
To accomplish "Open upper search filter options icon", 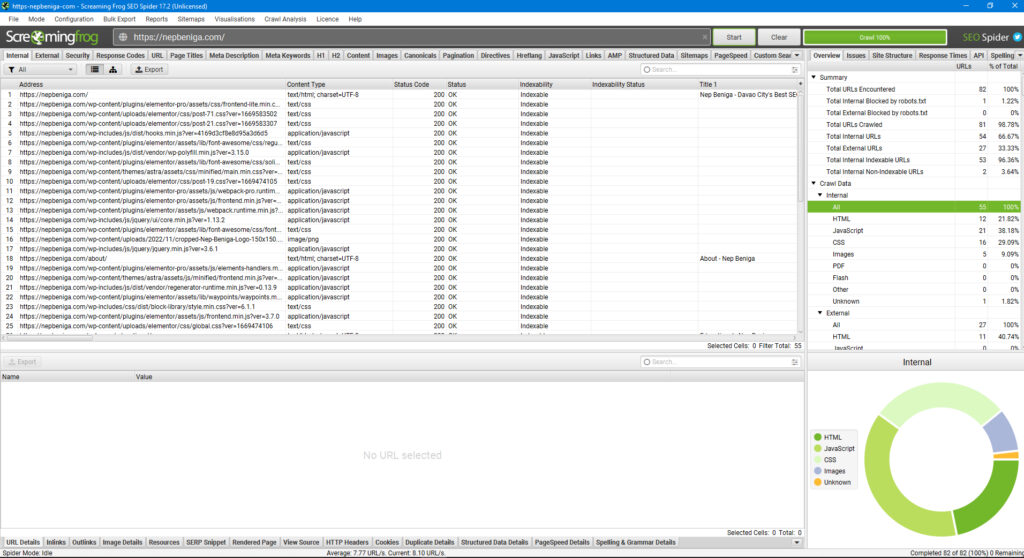I will [x=795, y=69].
